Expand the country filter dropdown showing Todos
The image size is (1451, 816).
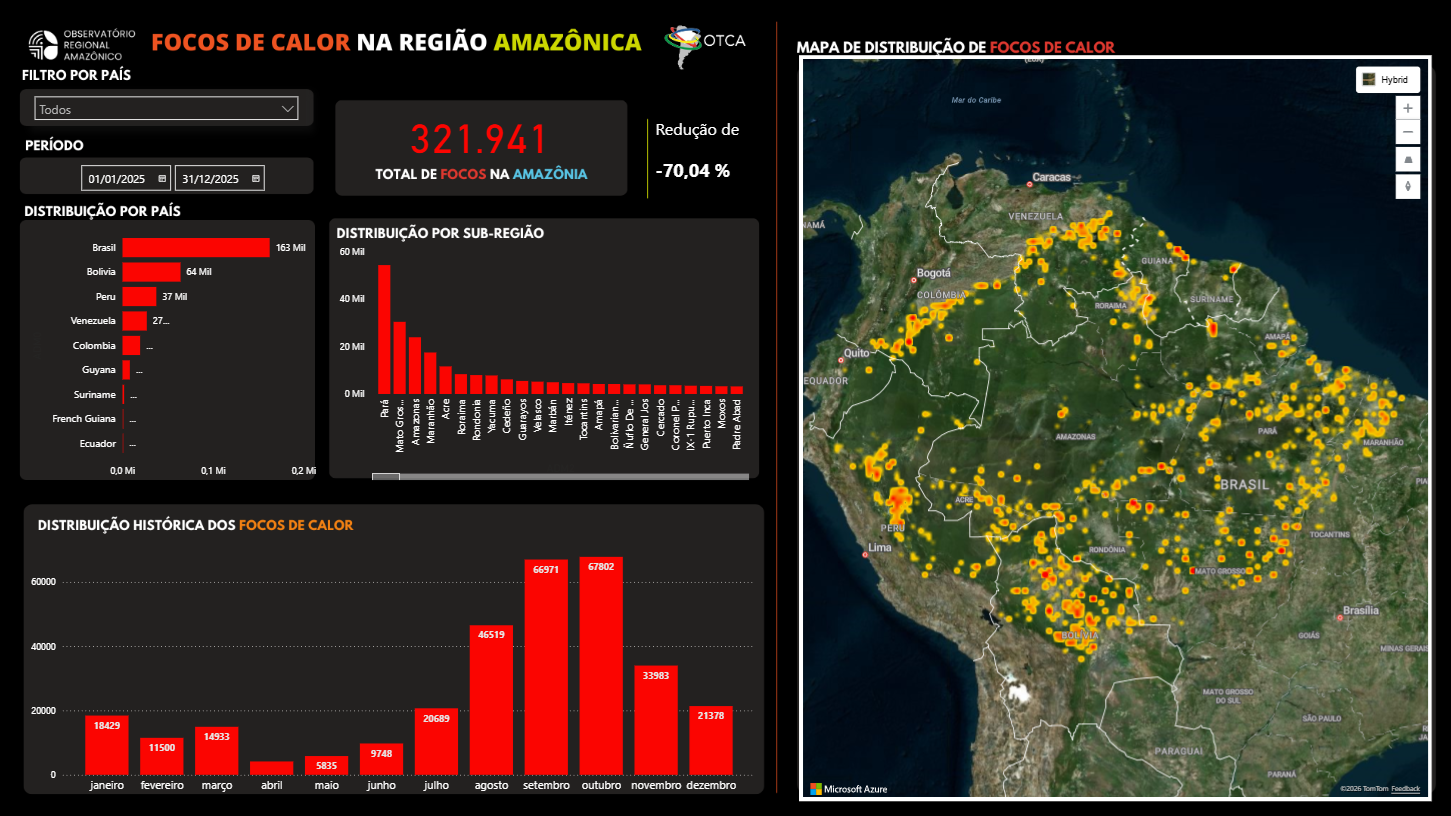pyautogui.click(x=165, y=109)
